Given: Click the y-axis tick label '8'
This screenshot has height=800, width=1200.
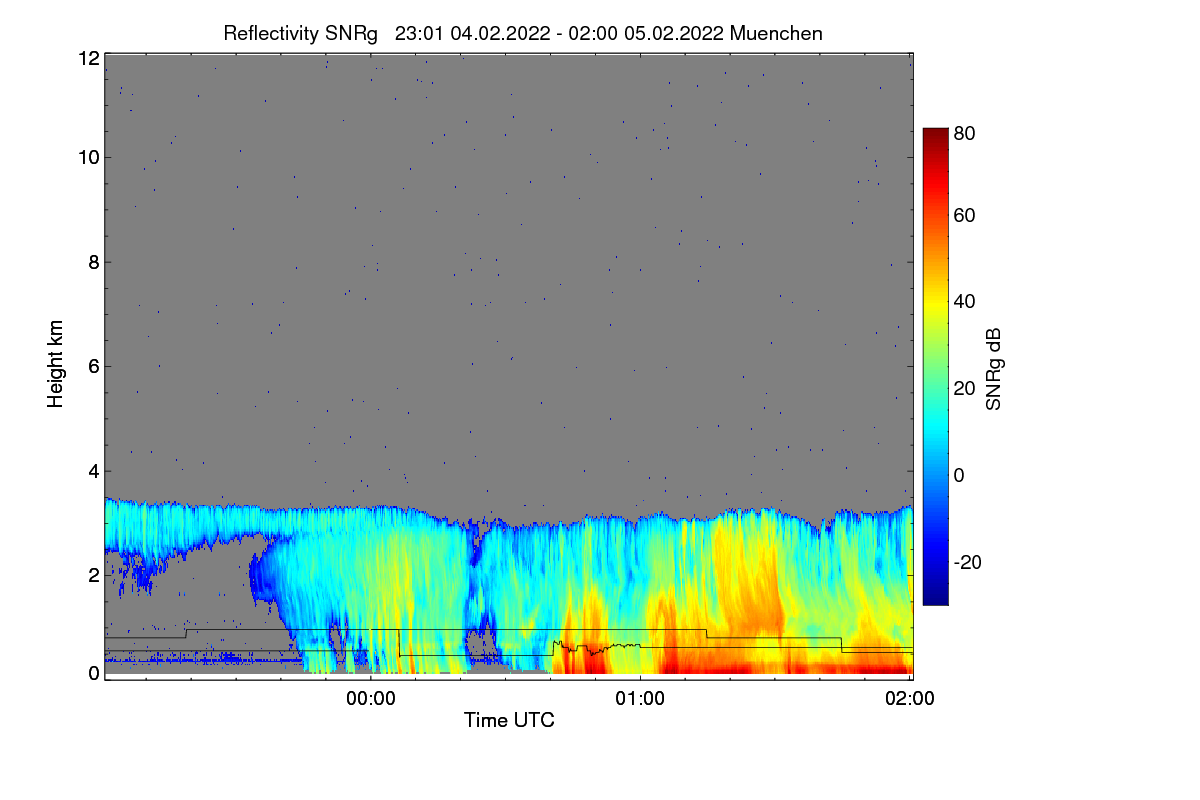Looking at the screenshot, I should coord(94,262).
